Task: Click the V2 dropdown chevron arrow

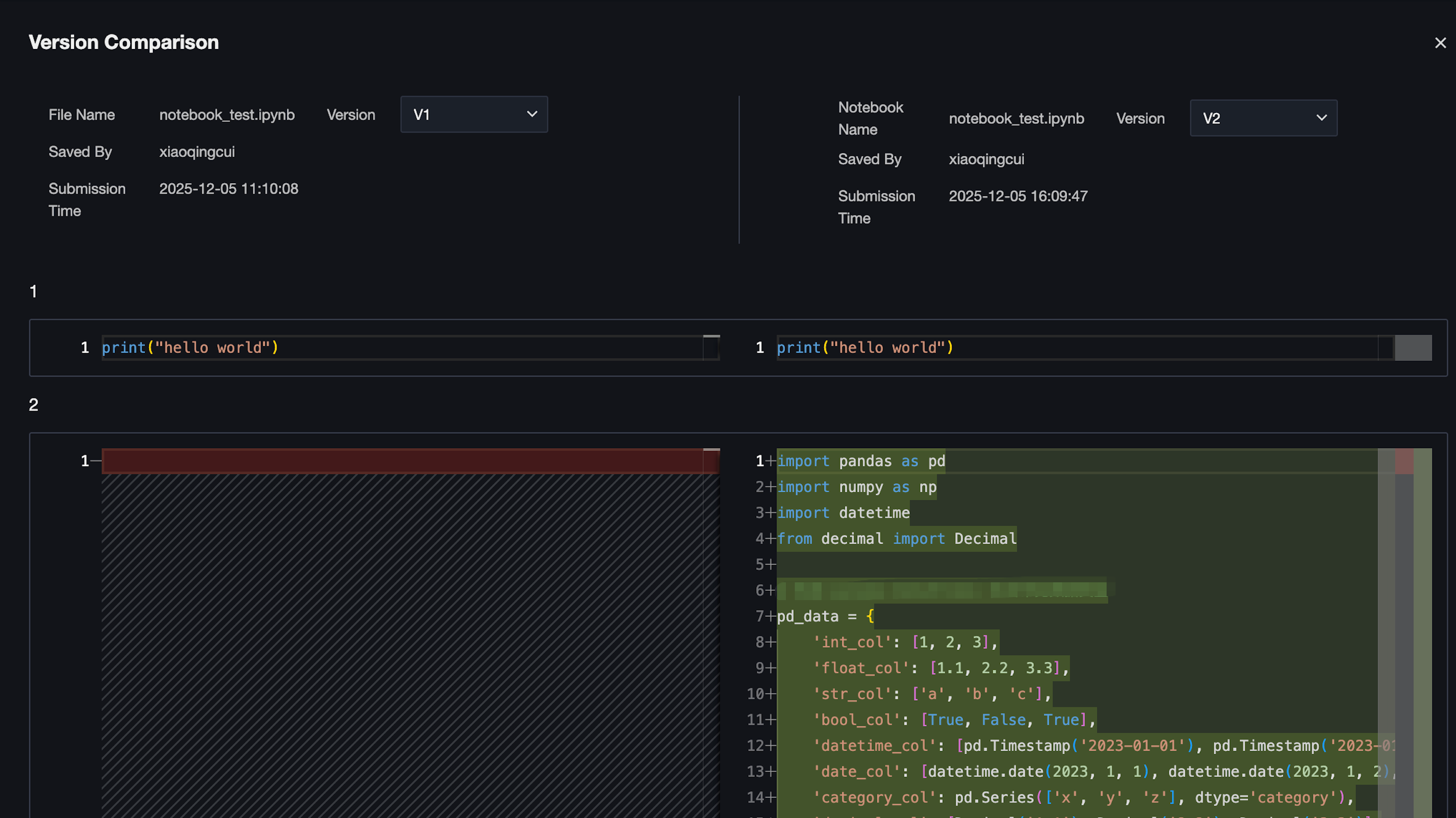Action: click(x=1321, y=118)
